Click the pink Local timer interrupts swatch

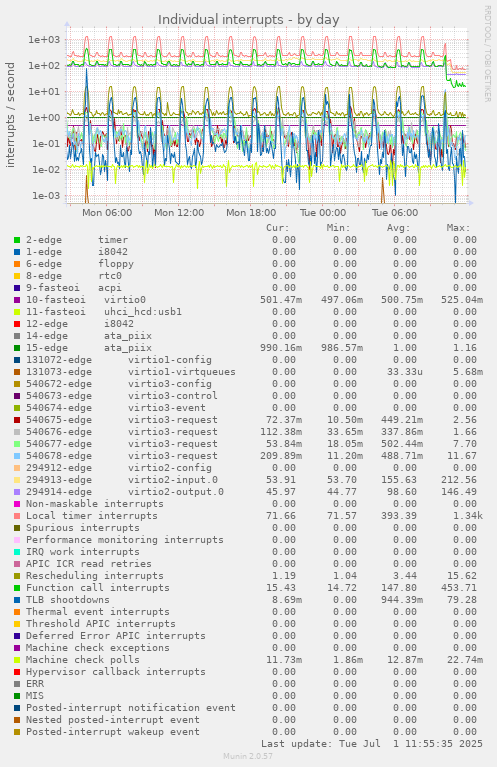pyautogui.click(x=17, y=516)
